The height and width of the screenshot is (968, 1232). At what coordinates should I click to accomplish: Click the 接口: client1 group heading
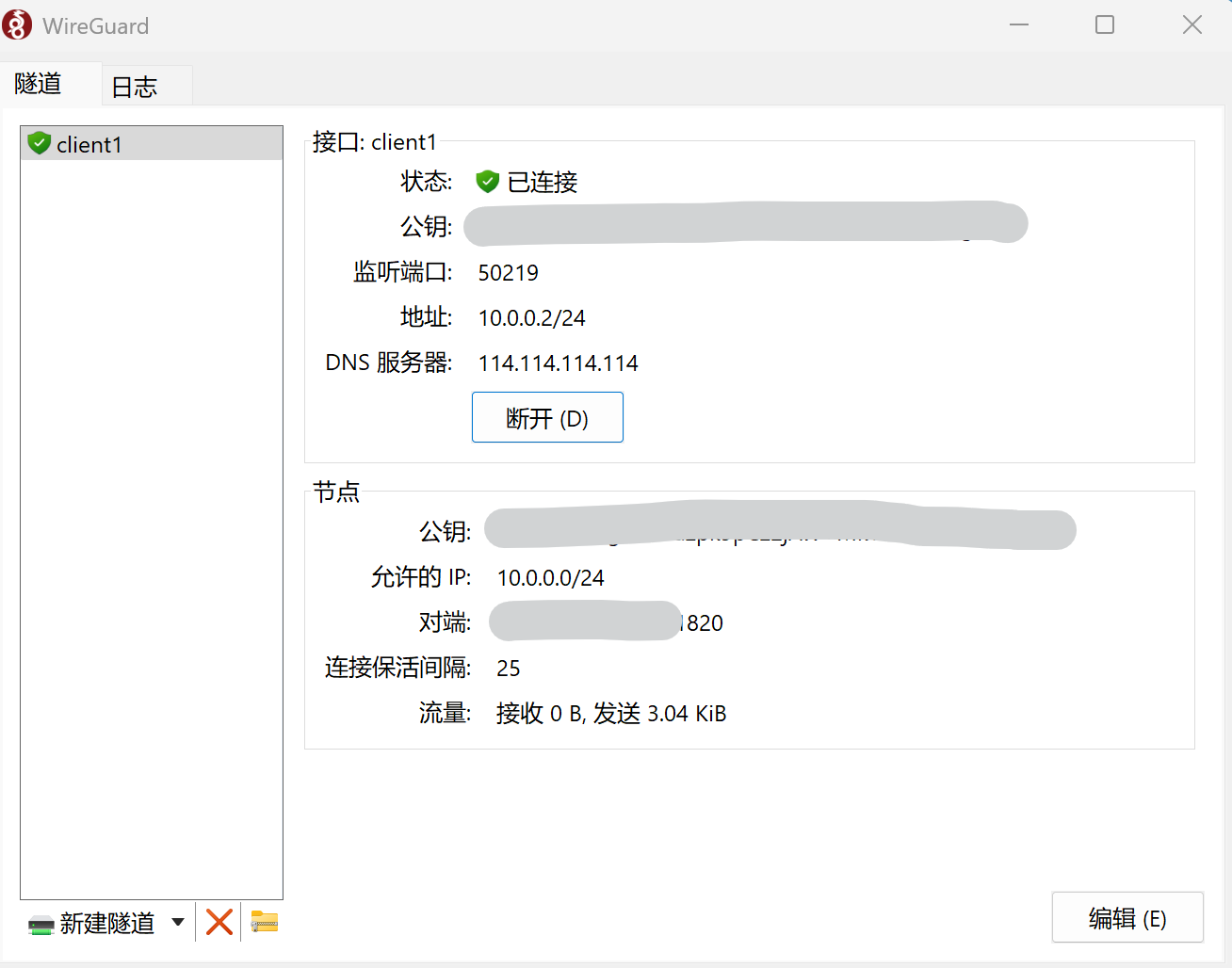tap(375, 142)
